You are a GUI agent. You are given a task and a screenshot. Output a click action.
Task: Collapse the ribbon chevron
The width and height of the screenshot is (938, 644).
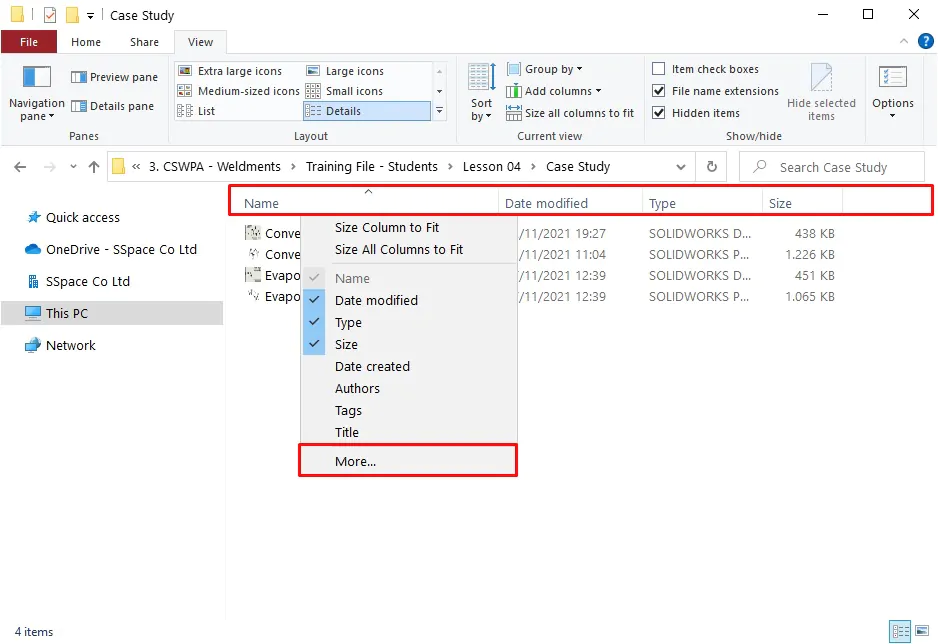pos(903,41)
